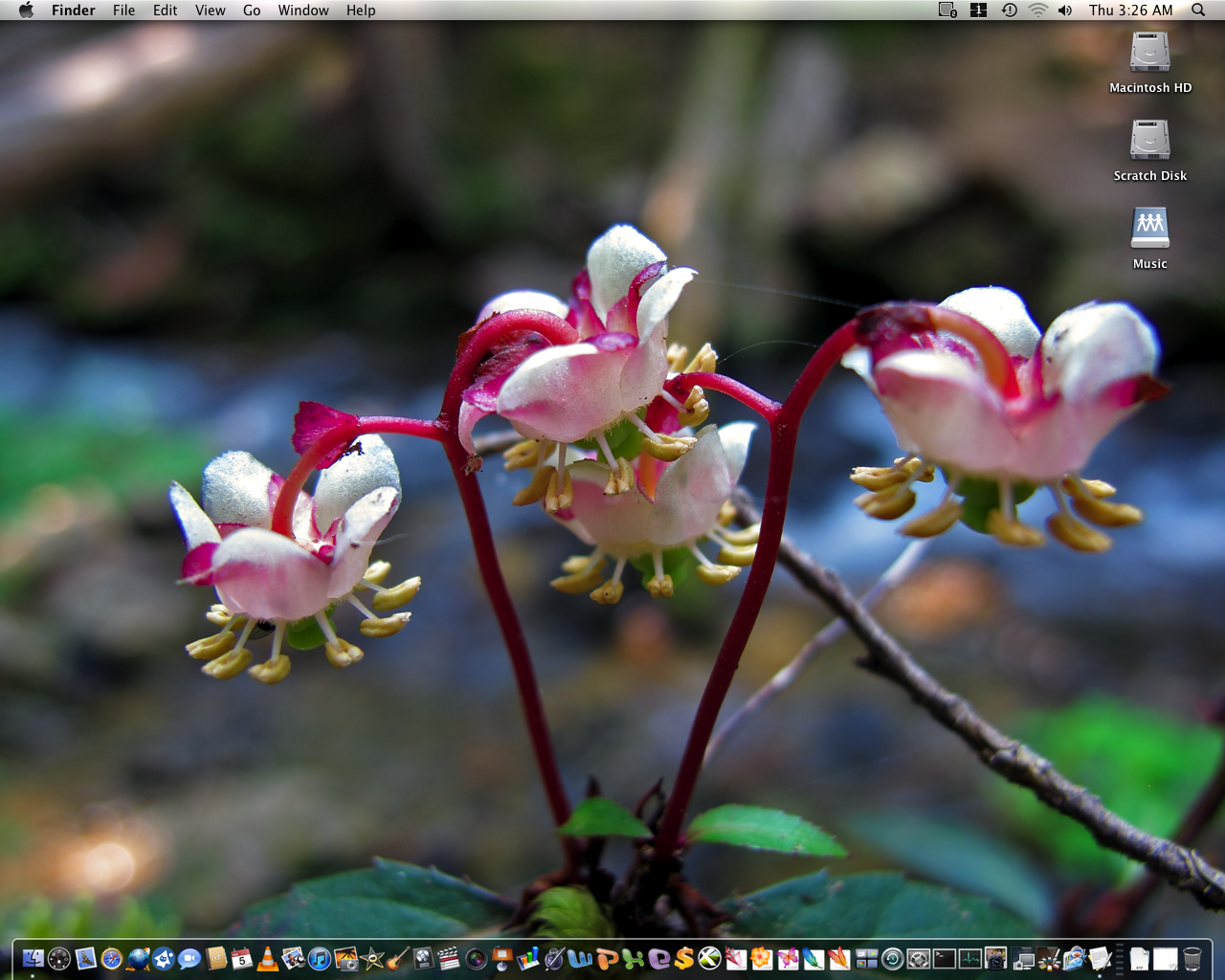Open Time Machine clock icon in Dock
Viewport: 1225px width, 980px height.
pos(892,958)
